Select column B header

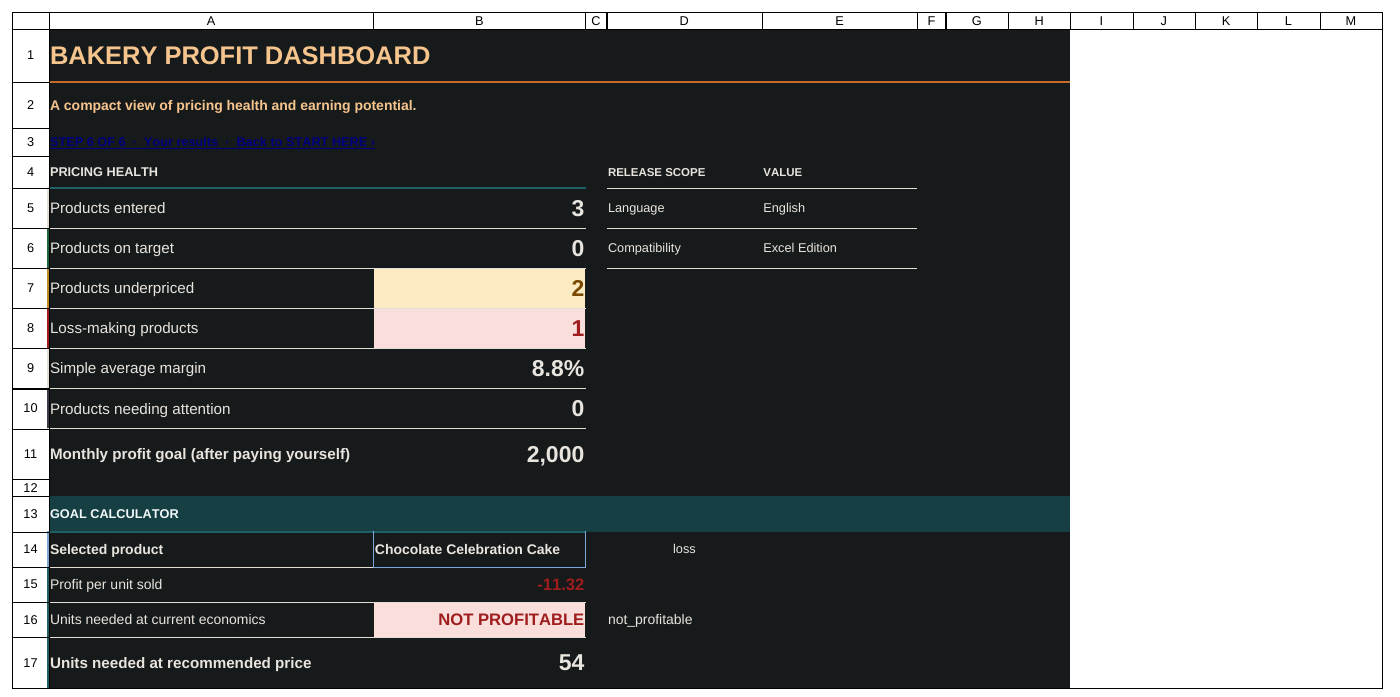(479, 21)
